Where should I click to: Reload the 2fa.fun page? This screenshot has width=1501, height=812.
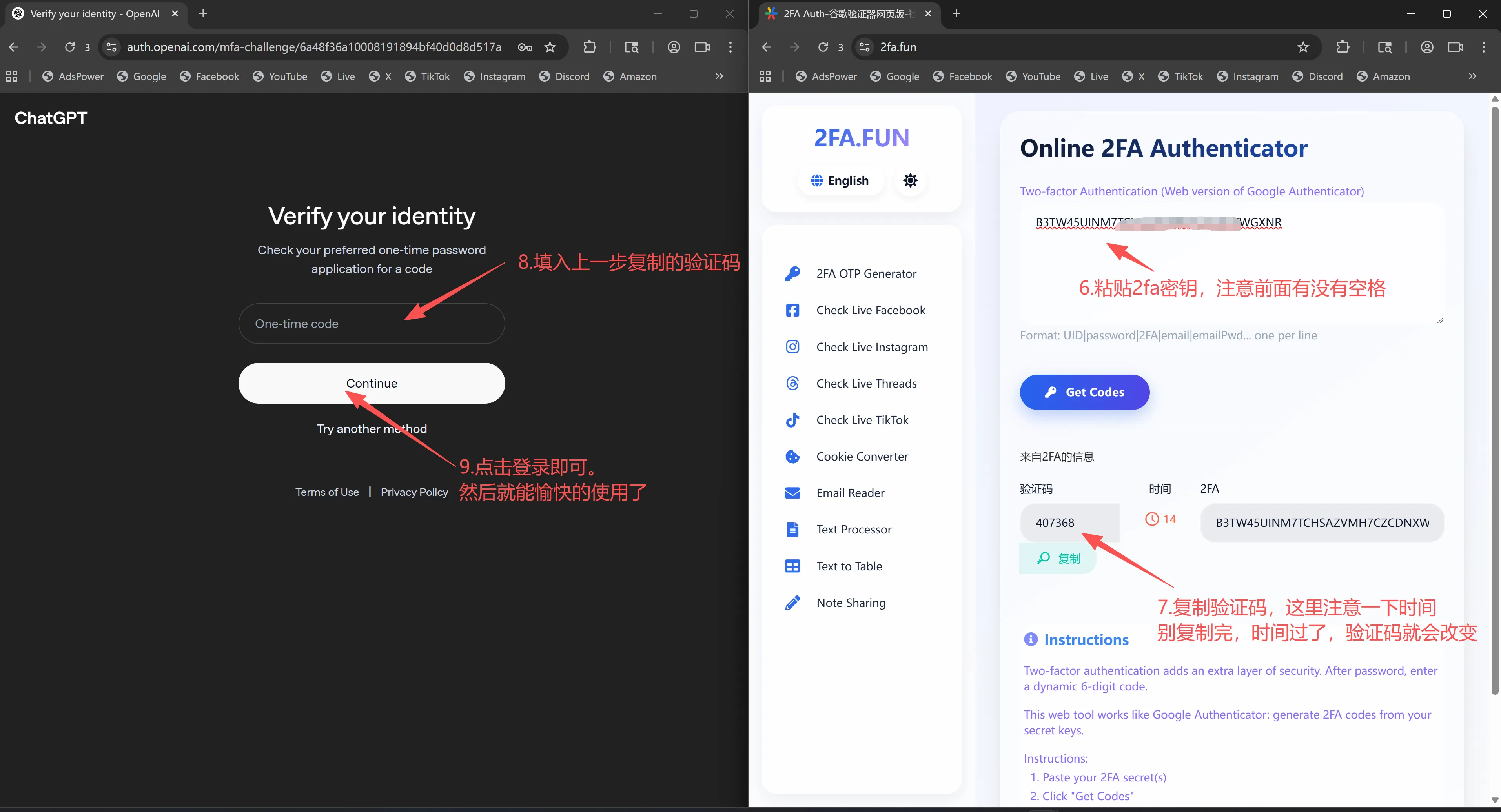tap(823, 47)
